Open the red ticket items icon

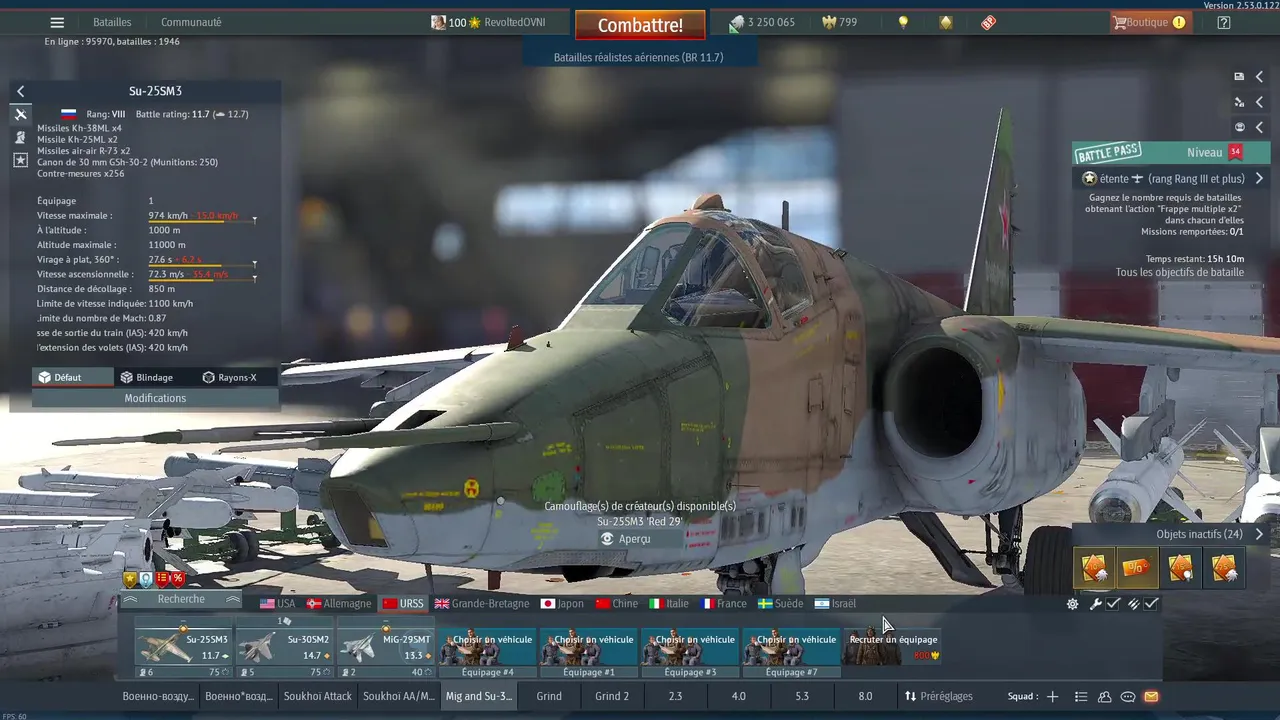[988, 22]
